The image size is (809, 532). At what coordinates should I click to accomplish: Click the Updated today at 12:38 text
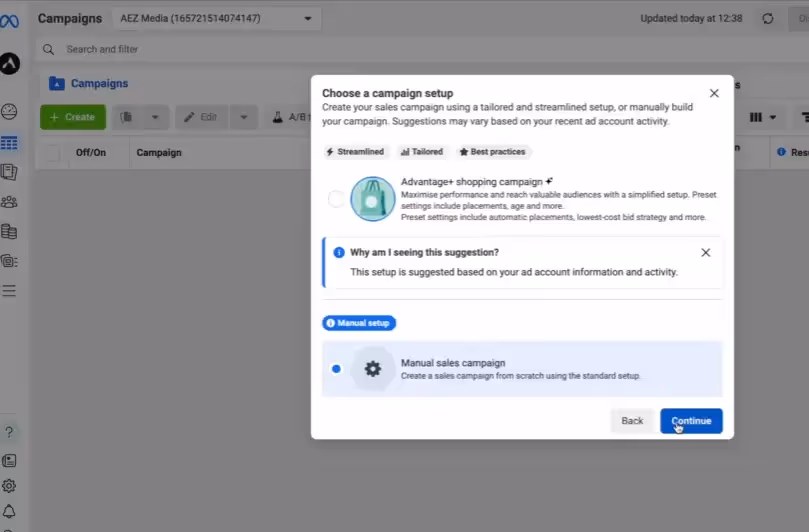(691, 19)
